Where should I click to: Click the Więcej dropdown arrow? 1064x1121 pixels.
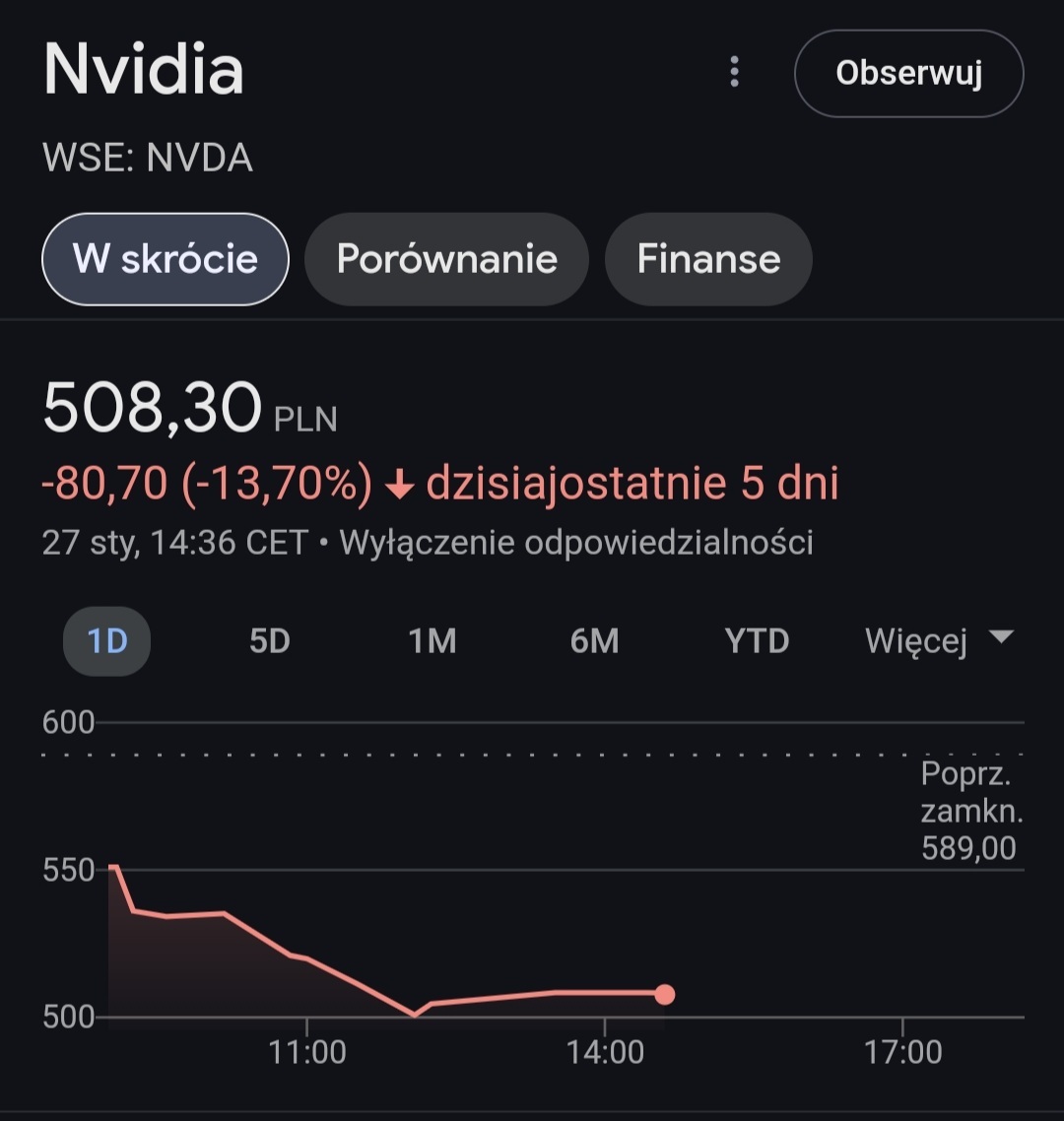1001,637
